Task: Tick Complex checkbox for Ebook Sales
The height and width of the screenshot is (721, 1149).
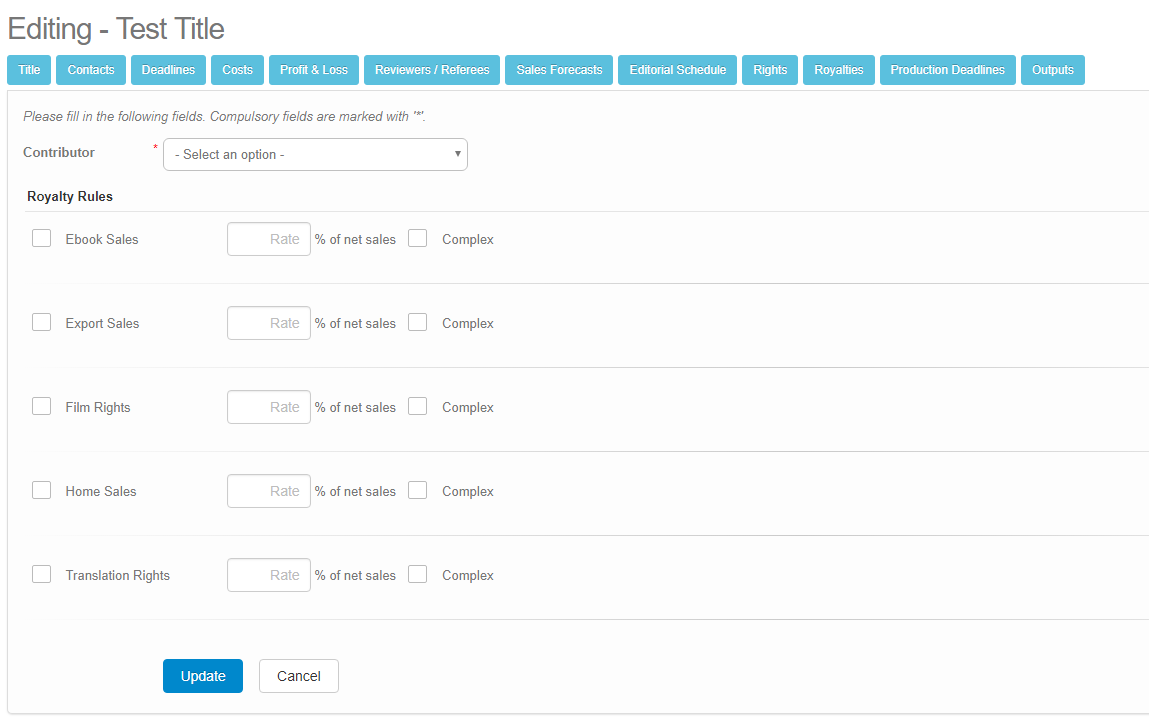Action: (x=418, y=238)
